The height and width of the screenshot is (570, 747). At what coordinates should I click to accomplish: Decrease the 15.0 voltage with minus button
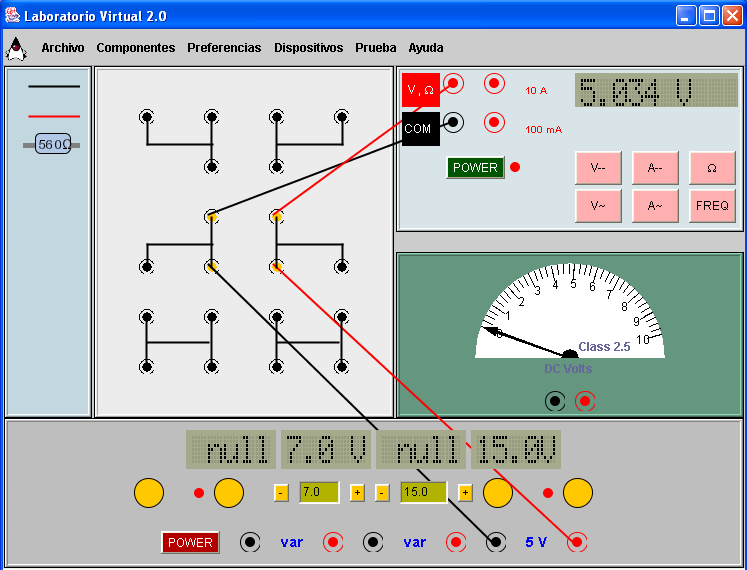coord(382,492)
